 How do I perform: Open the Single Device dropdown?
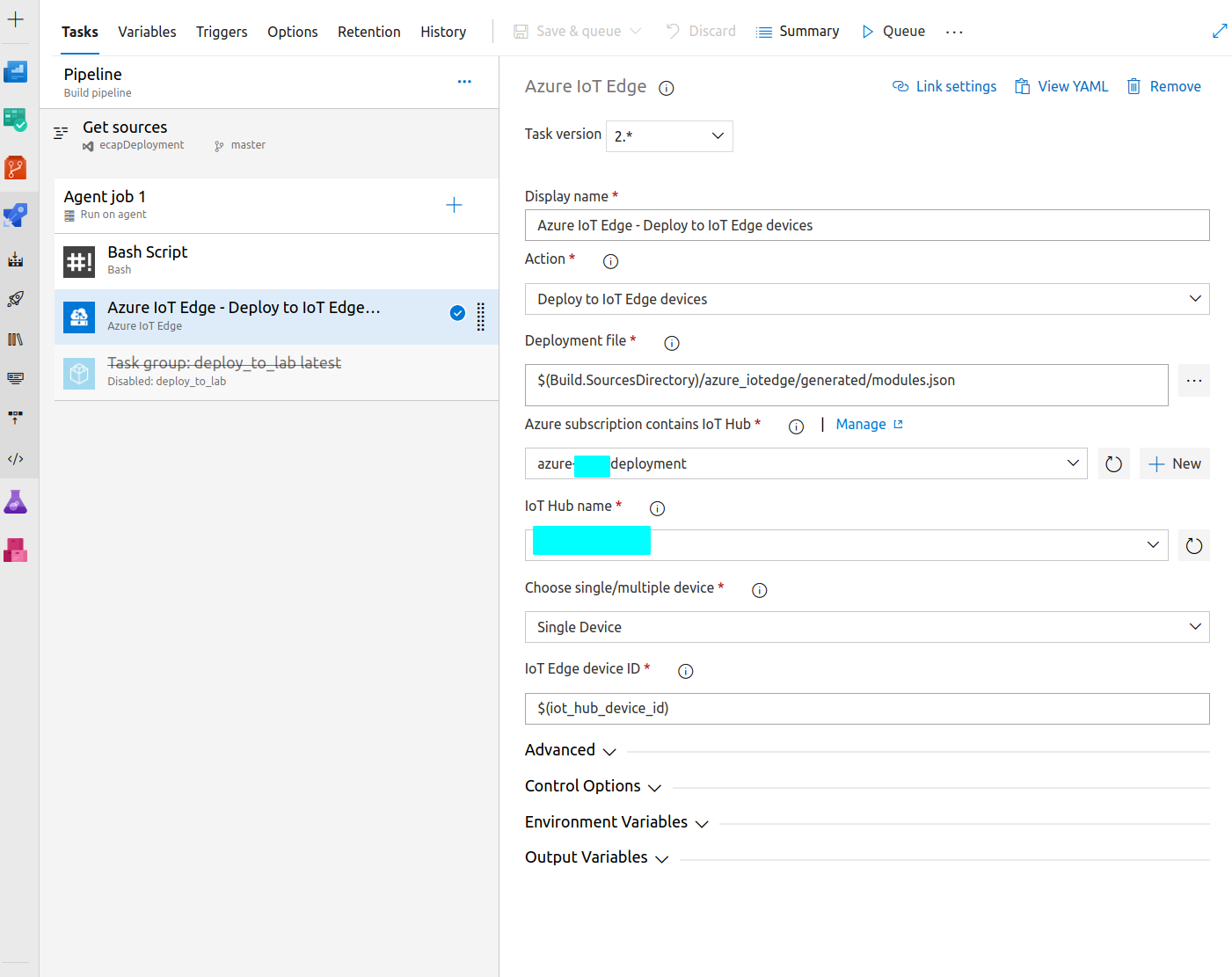[x=867, y=627]
